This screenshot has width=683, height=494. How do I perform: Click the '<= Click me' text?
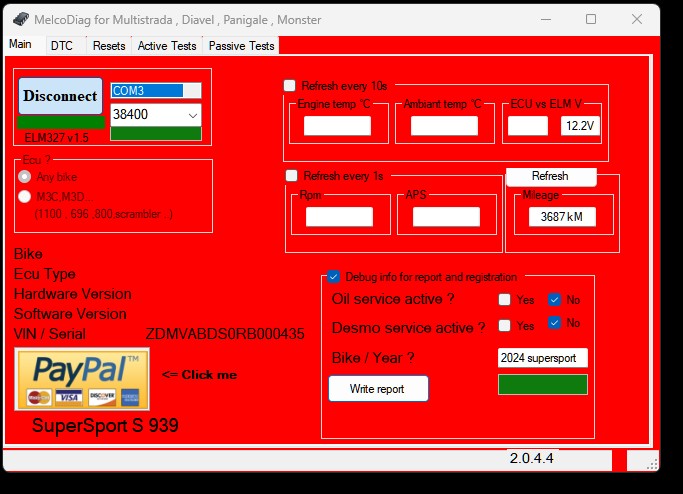pos(199,375)
